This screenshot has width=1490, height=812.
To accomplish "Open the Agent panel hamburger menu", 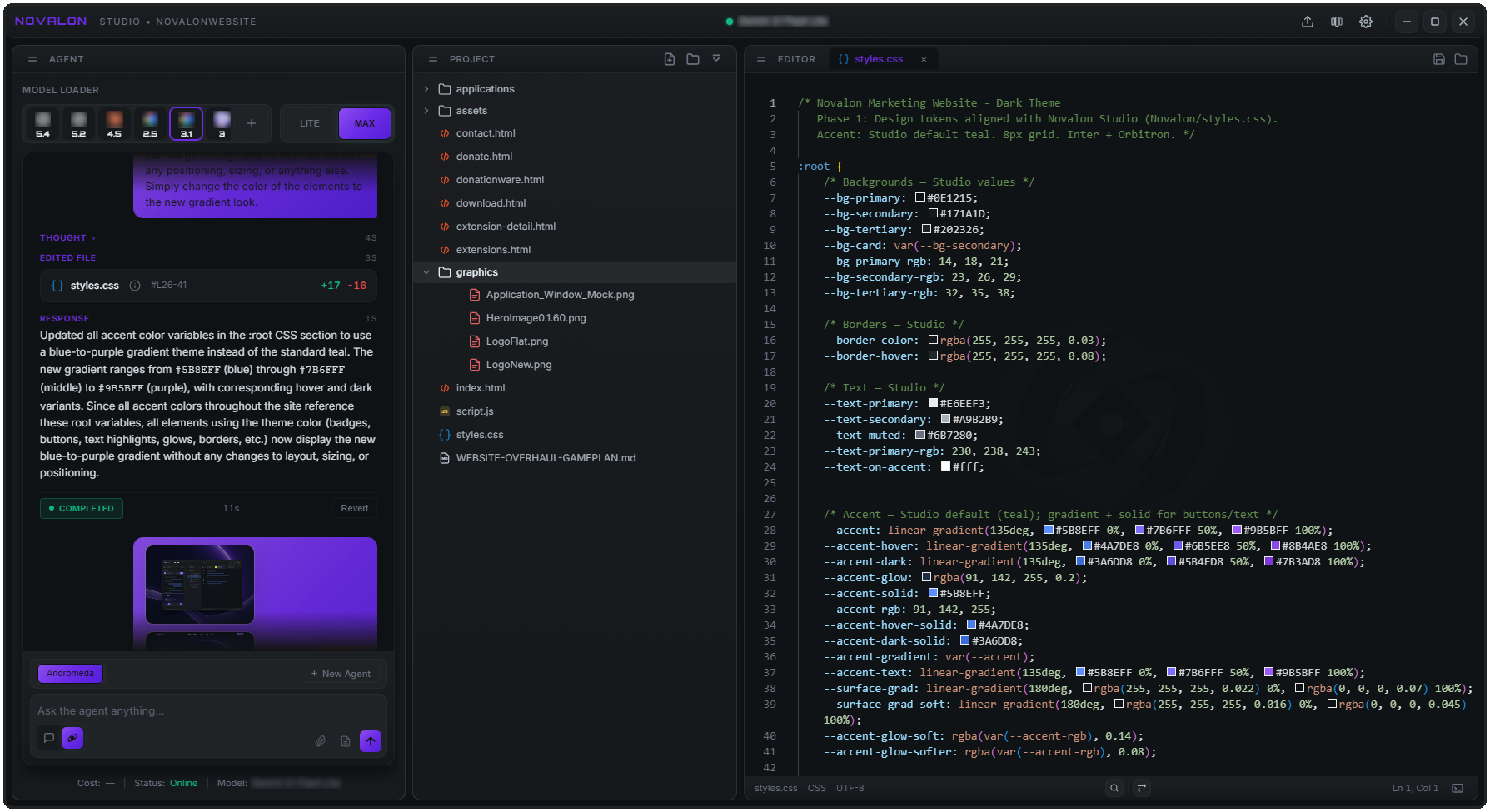I will (32, 59).
